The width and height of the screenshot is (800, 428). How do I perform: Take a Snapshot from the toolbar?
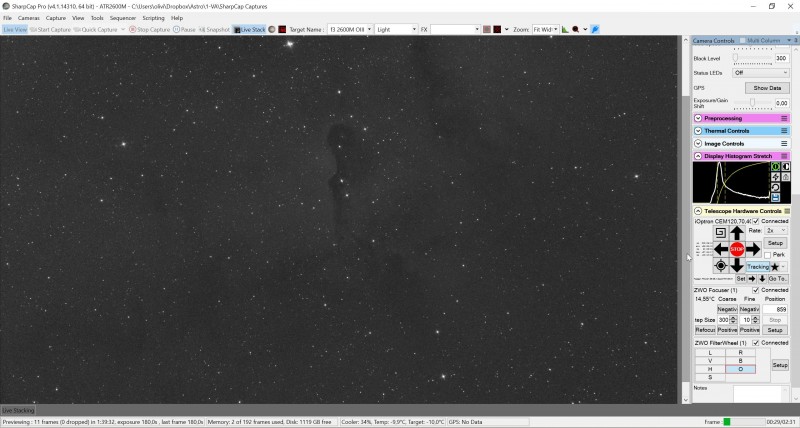point(214,30)
